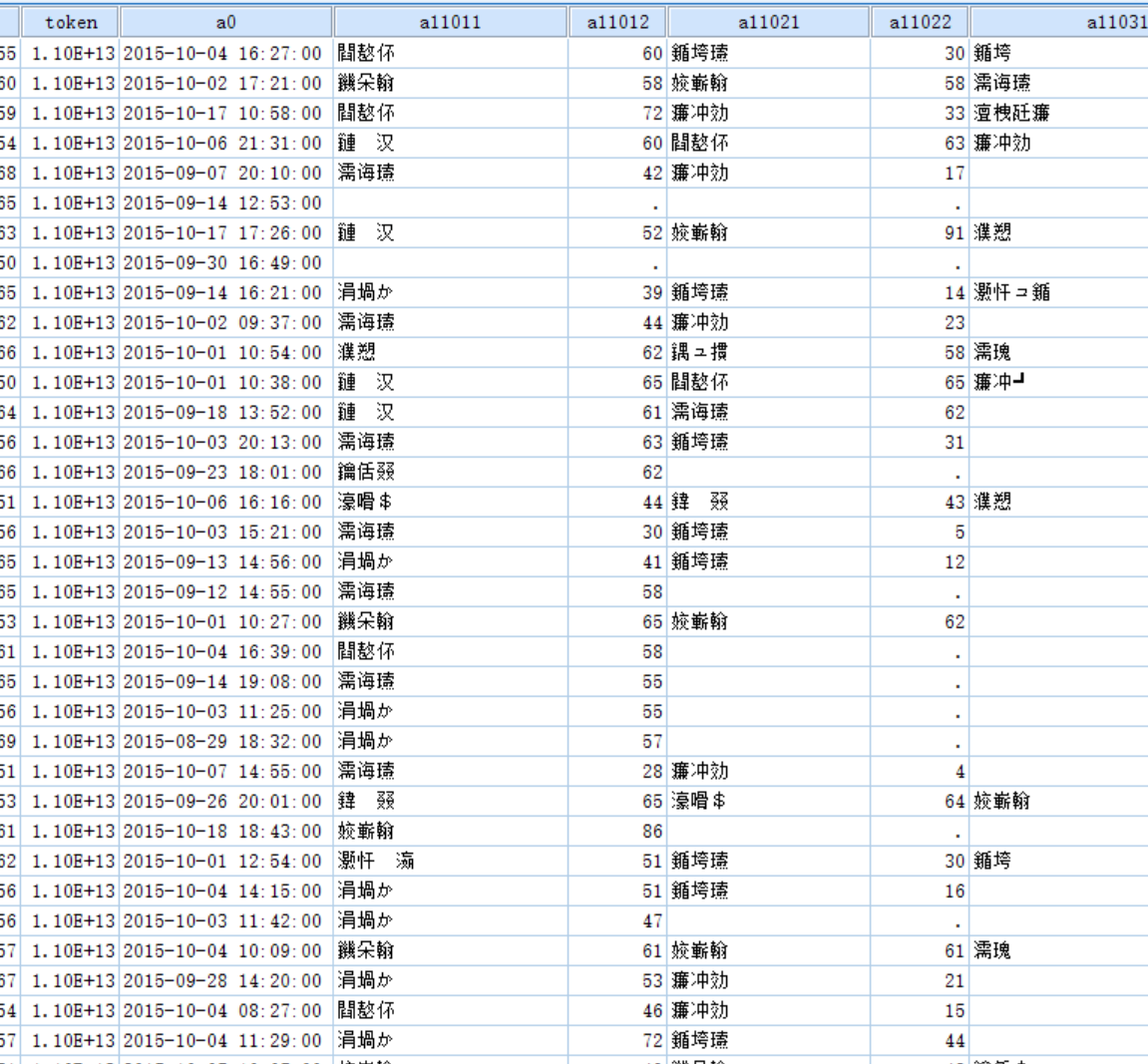Select the token column header
The height and width of the screenshot is (1064, 1148).
click(x=70, y=22)
